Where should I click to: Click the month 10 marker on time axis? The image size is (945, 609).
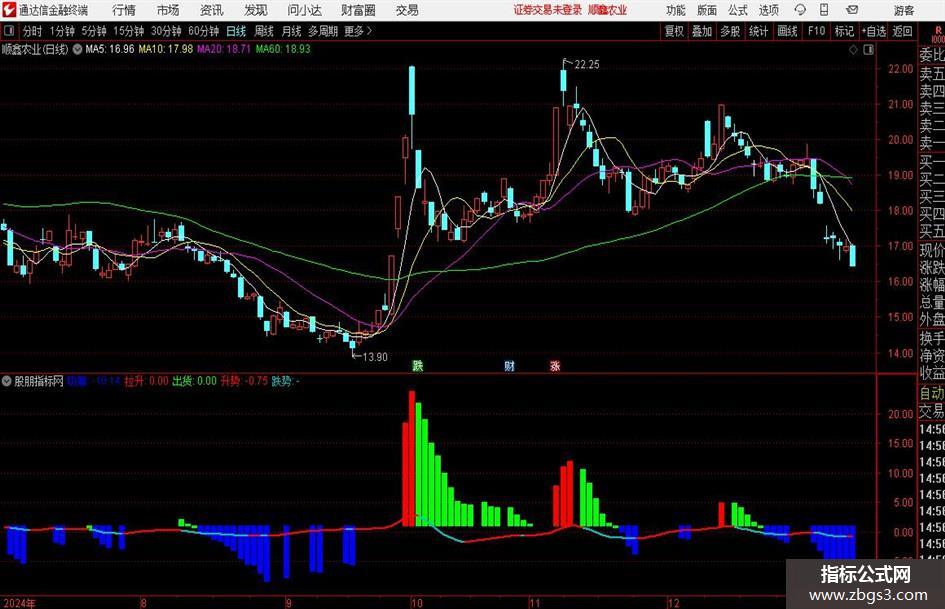(416, 603)
